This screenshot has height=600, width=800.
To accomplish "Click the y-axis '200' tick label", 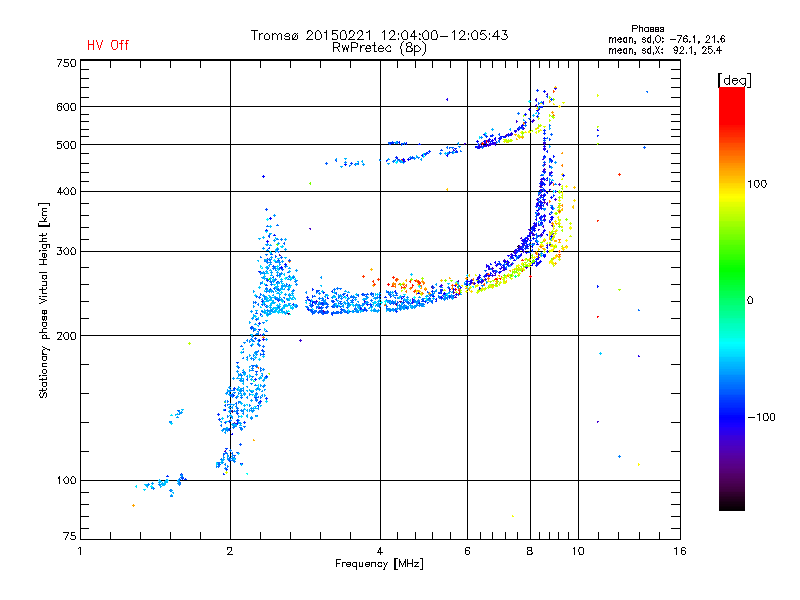I will (x=66, y=336).
